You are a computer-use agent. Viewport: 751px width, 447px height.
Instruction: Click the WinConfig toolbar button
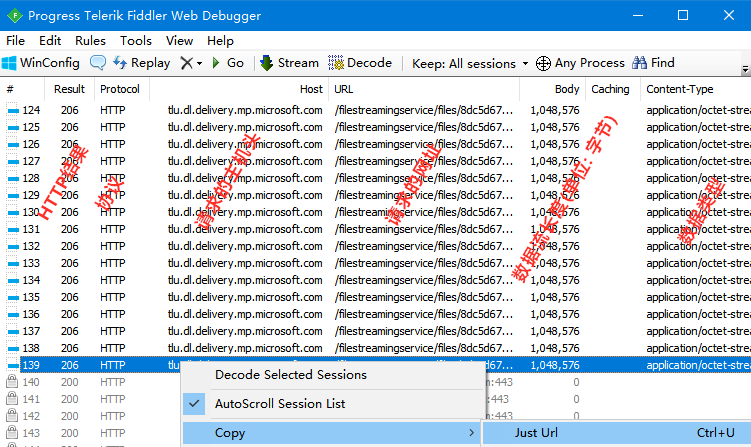click(x=40, y=63)
